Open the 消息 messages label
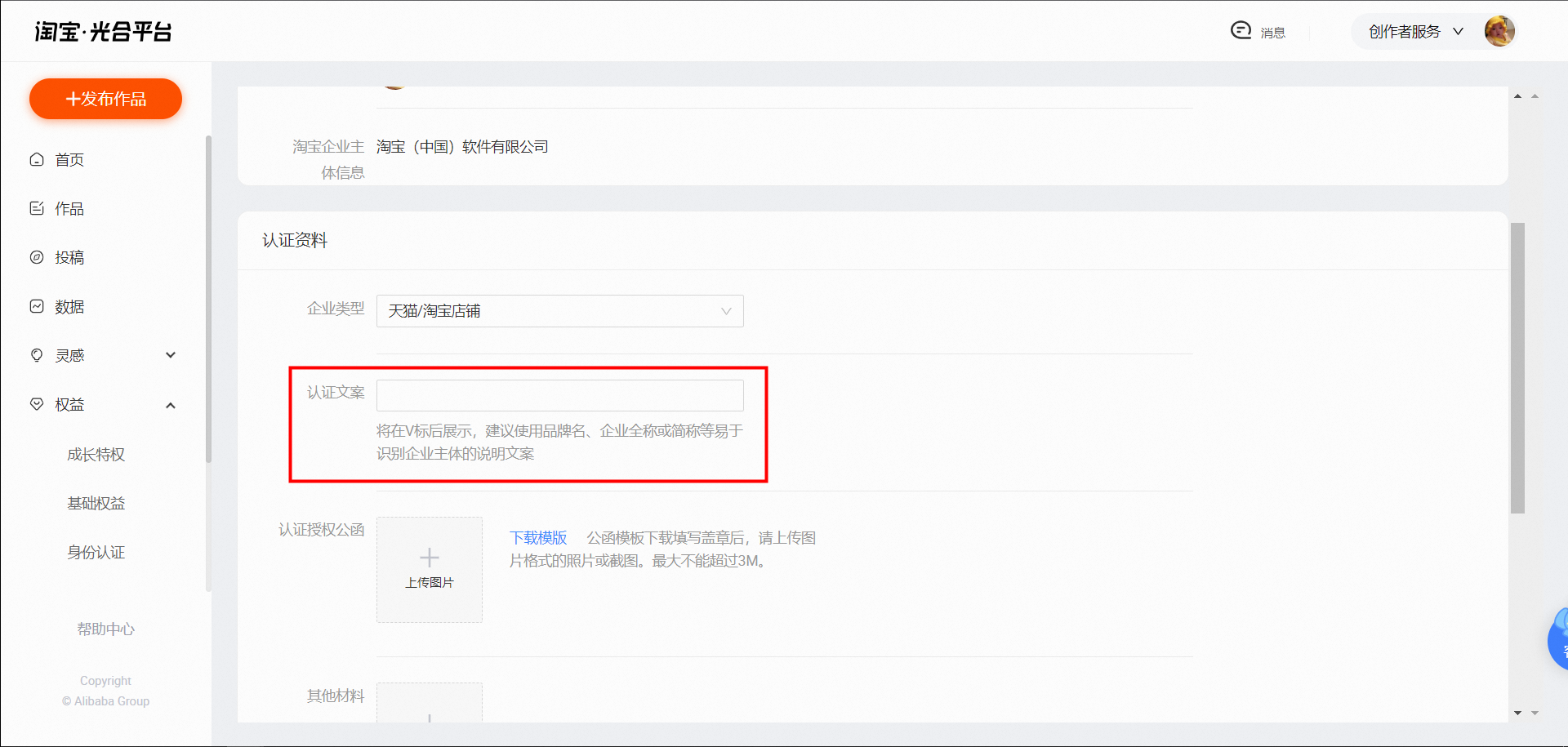This screenshot has height=747, width=1568. [1273, 33]
